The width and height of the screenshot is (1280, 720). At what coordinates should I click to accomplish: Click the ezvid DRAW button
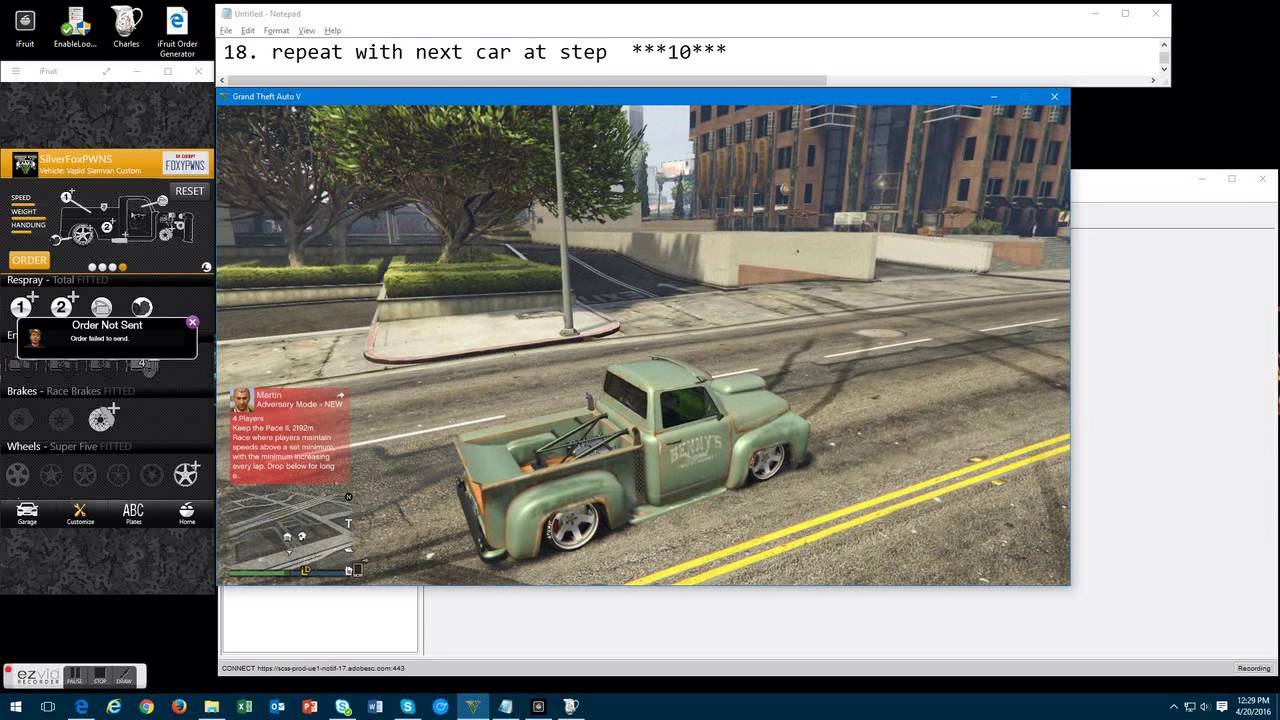click(x=124, y=676)
